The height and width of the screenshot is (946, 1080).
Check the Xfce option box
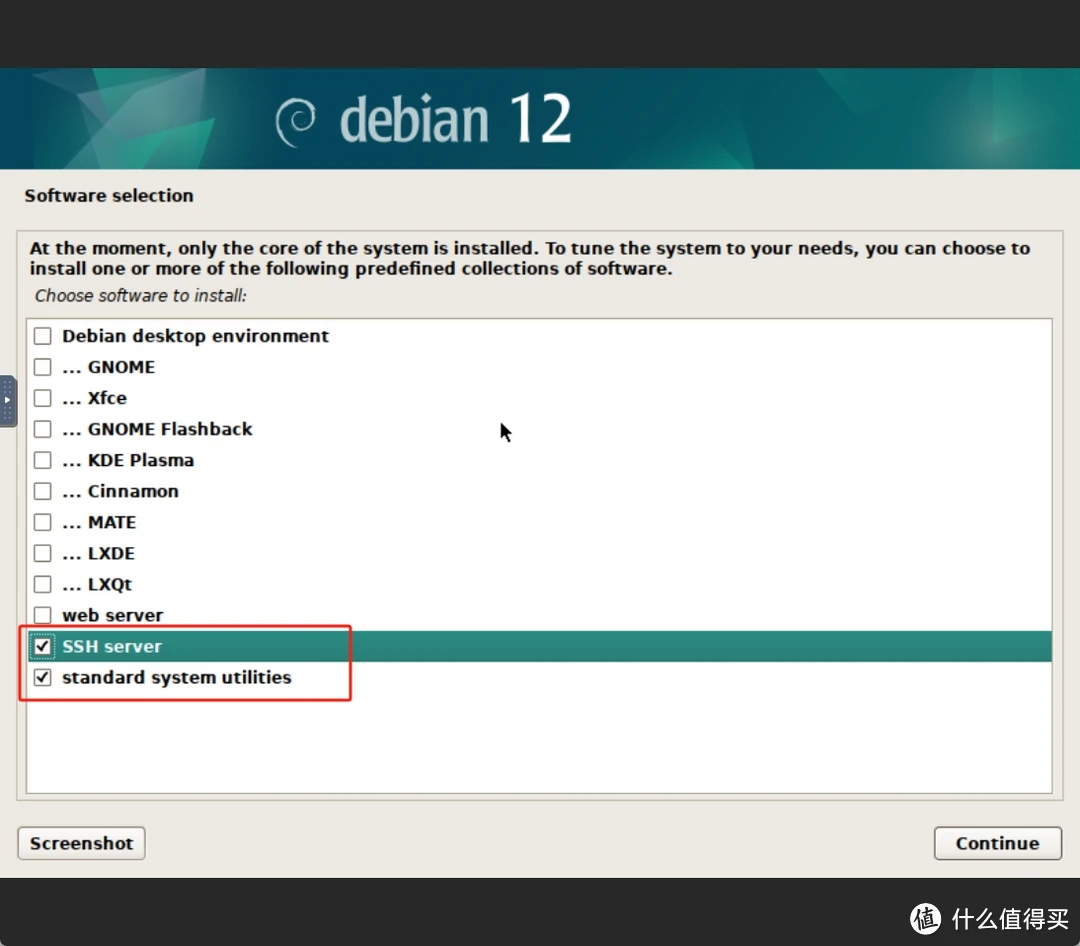point(43,398)
